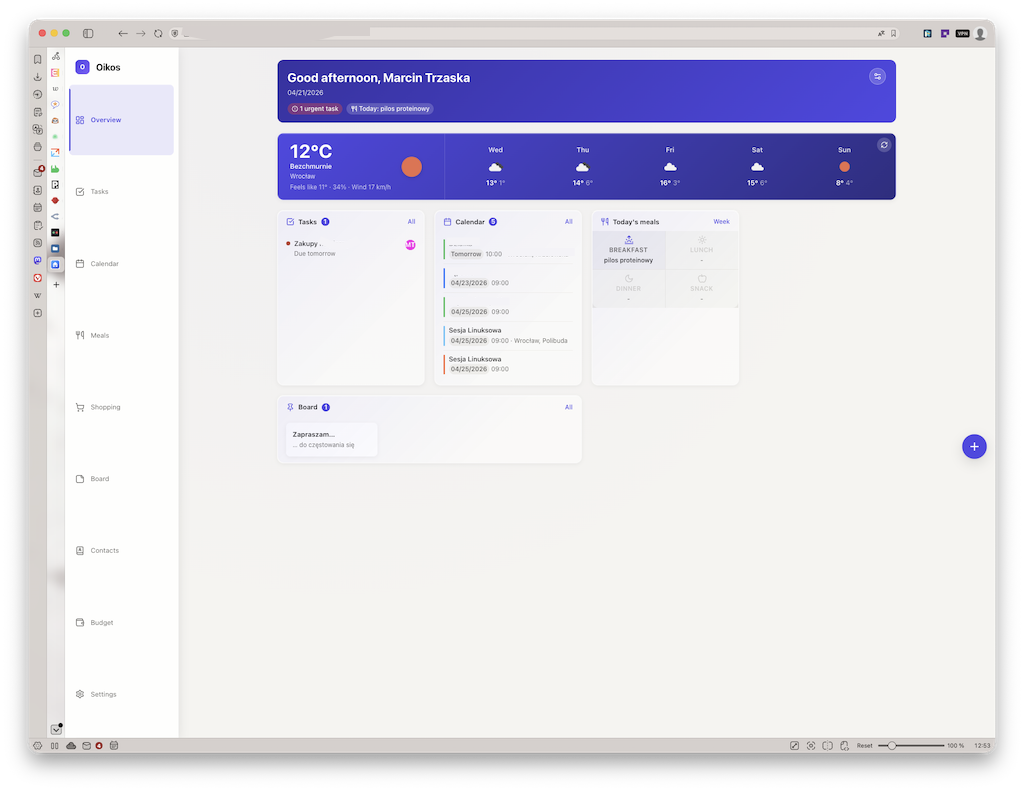This screenshot has height=791, width=1024.
Task: Click the shield tracker blocker icon
Action: click(174, 33)
